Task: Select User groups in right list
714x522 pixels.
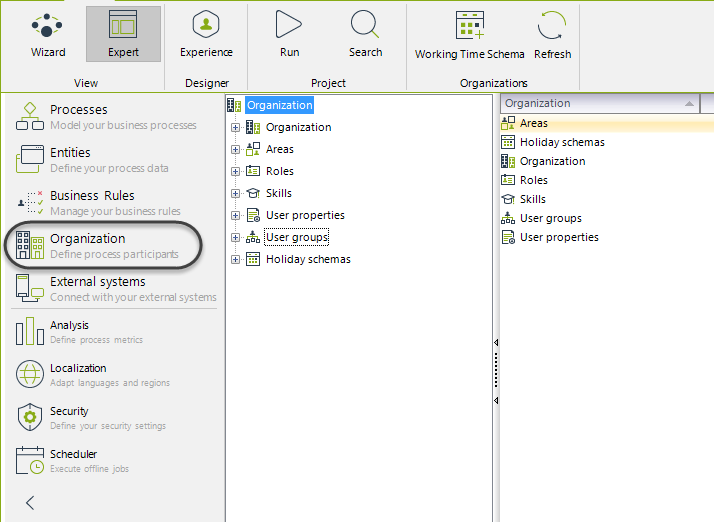Action: (x=551, y=218)
